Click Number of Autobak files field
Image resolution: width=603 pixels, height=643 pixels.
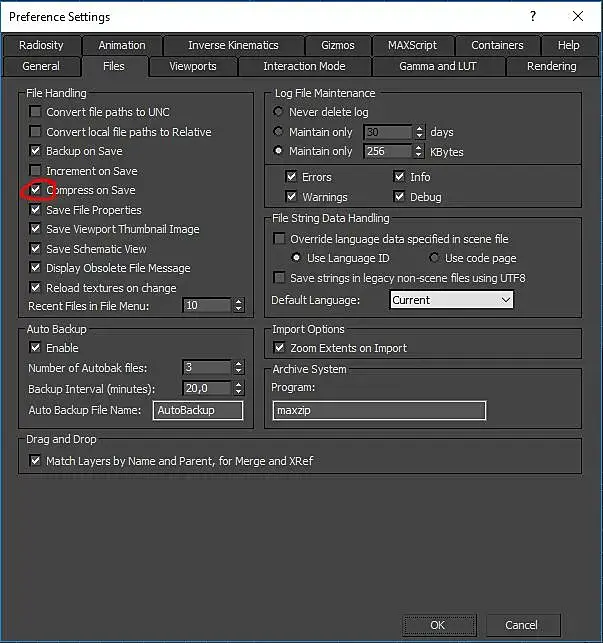pyautogui.click(x=207, y=367)
